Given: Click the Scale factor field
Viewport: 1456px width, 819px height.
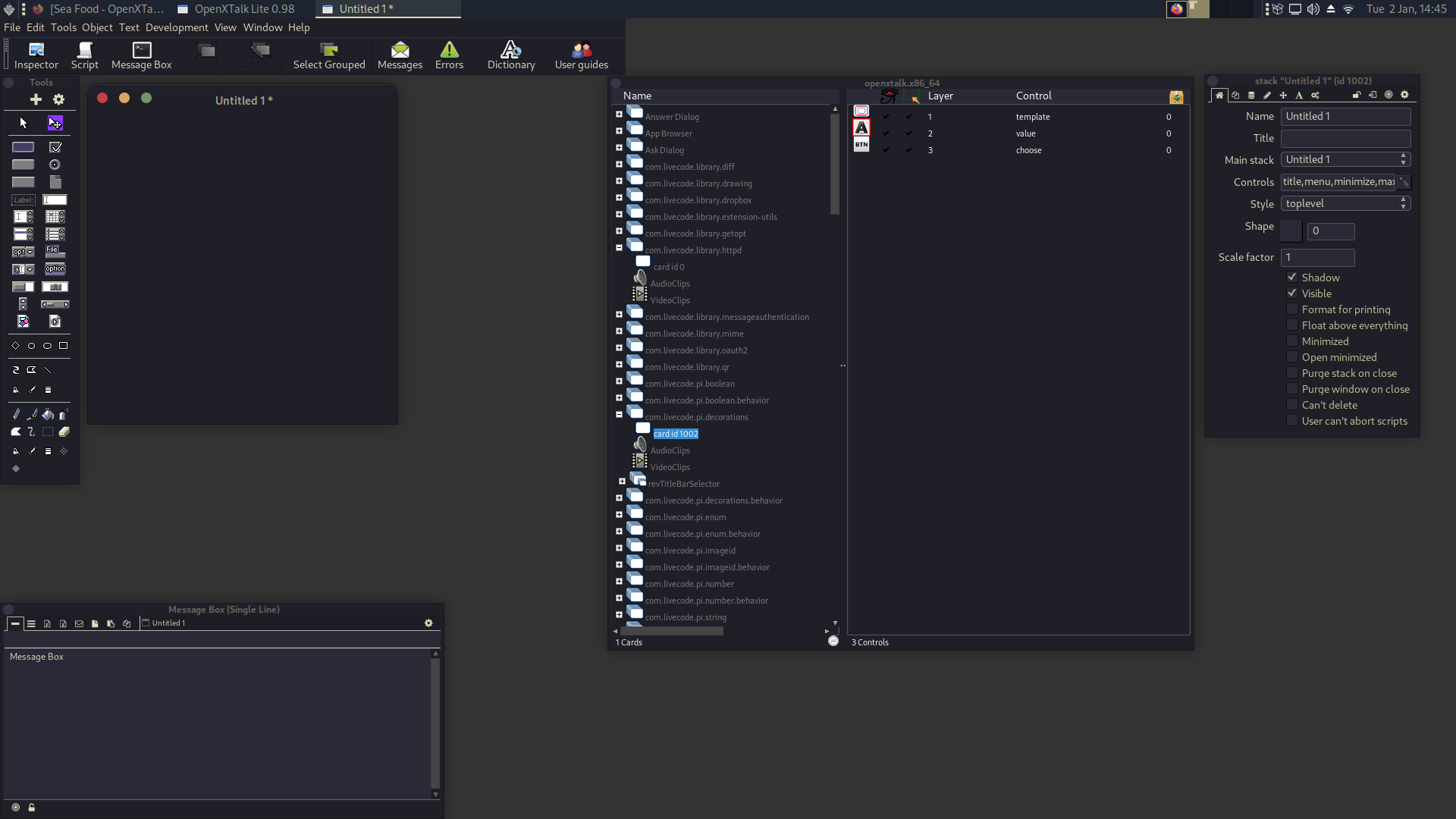Looking at the screenshot, I should 1317,257.
